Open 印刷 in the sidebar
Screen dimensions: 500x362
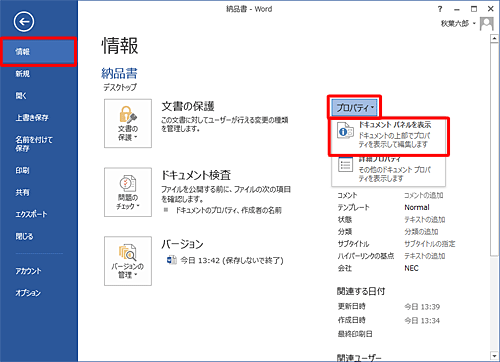22,170
